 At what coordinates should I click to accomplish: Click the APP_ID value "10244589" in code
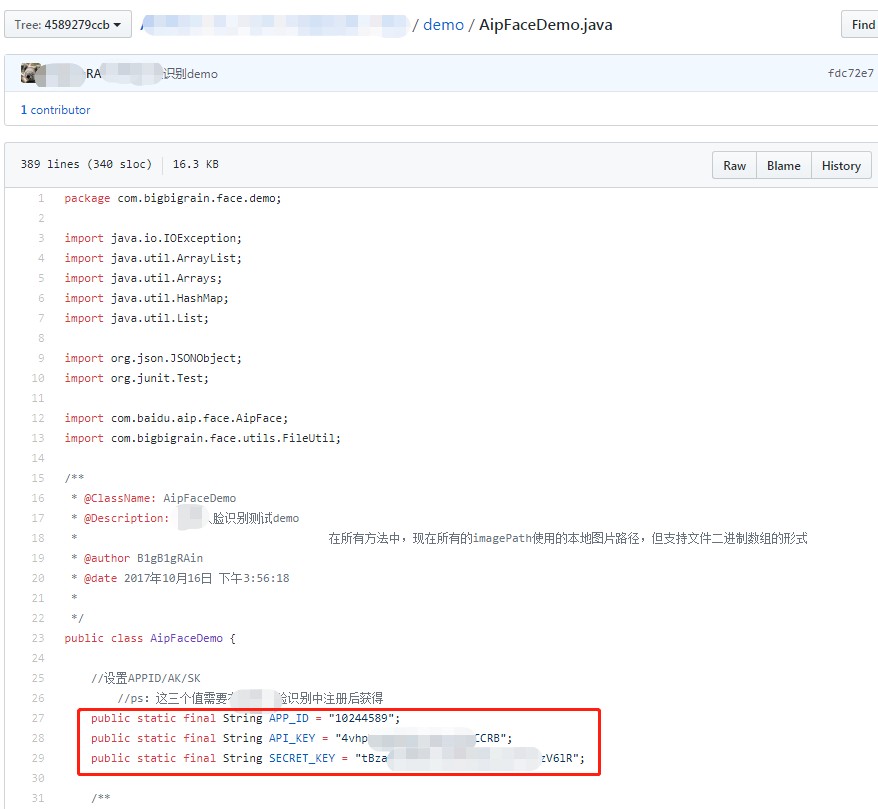[x=363, y=718]
